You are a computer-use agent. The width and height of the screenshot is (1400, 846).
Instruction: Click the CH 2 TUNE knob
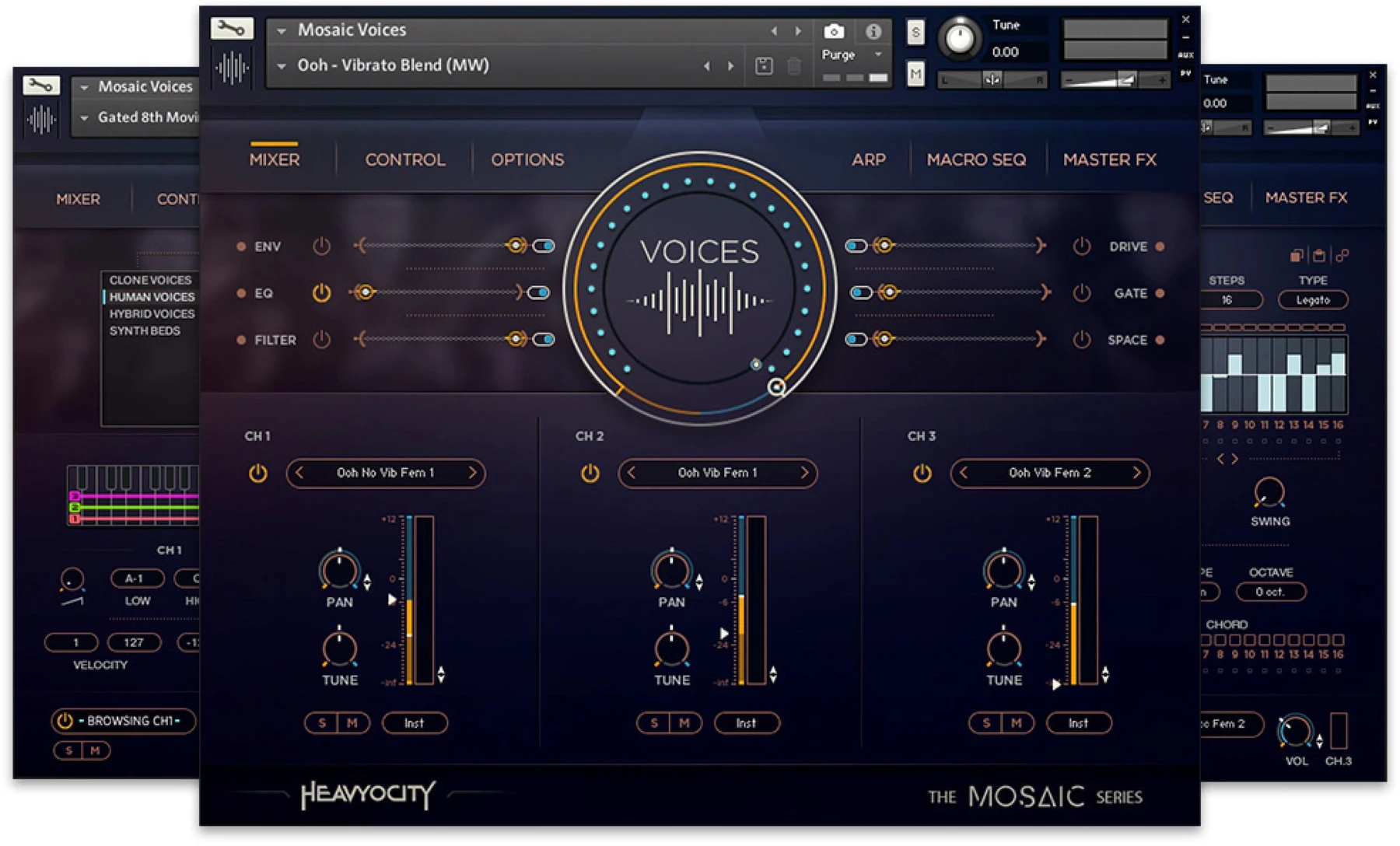tap(671, 649)
